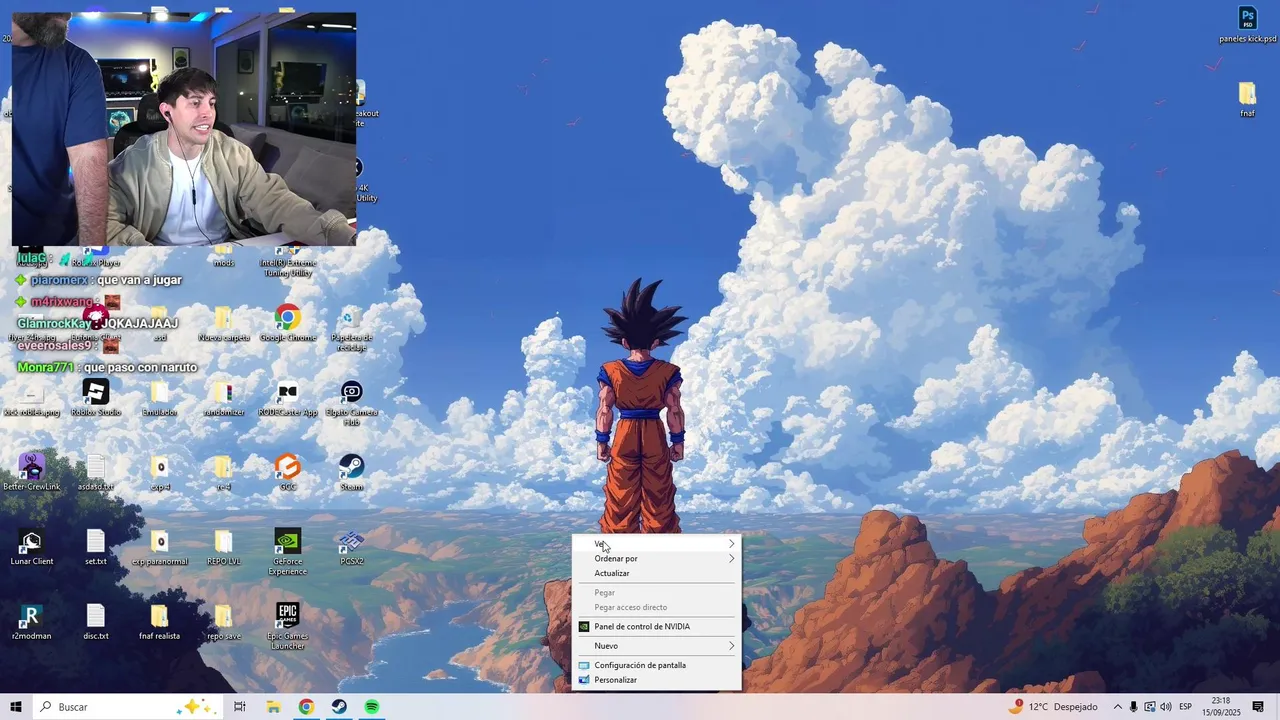This screenshot has height=720, width=1280.
Task: Open the Elgato Camera Hub shortcut
Action: [x=351, y=403]
